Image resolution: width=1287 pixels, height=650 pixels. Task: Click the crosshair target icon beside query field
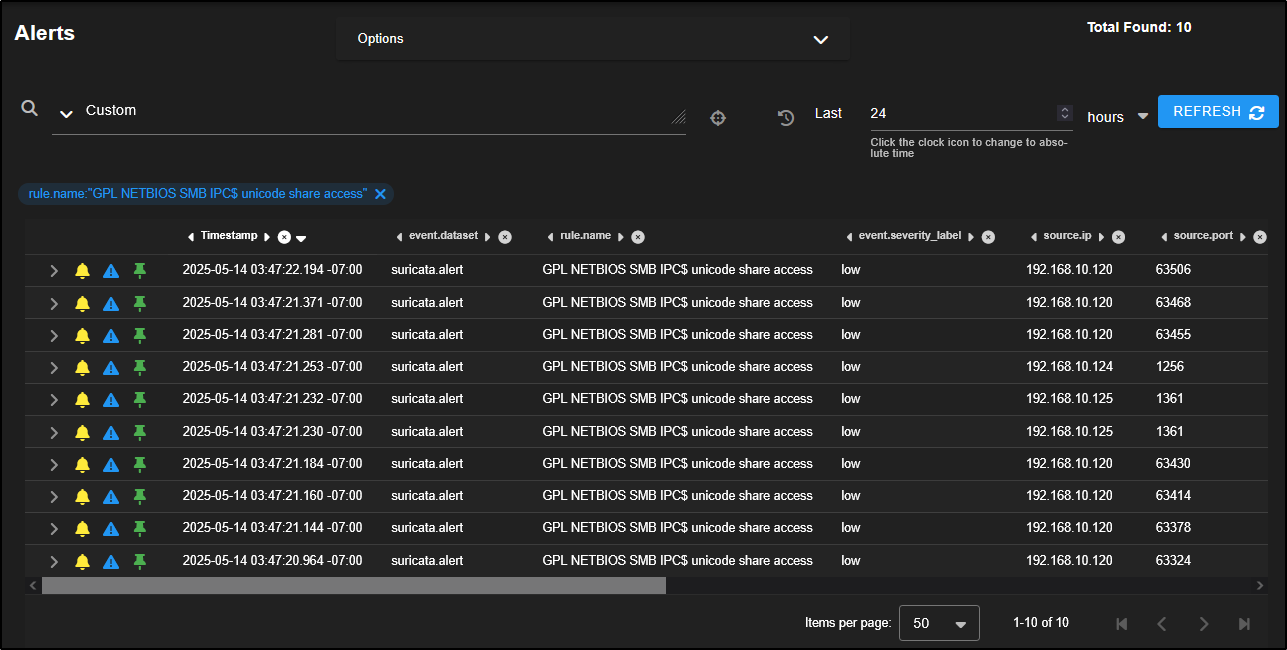point(717,118)
